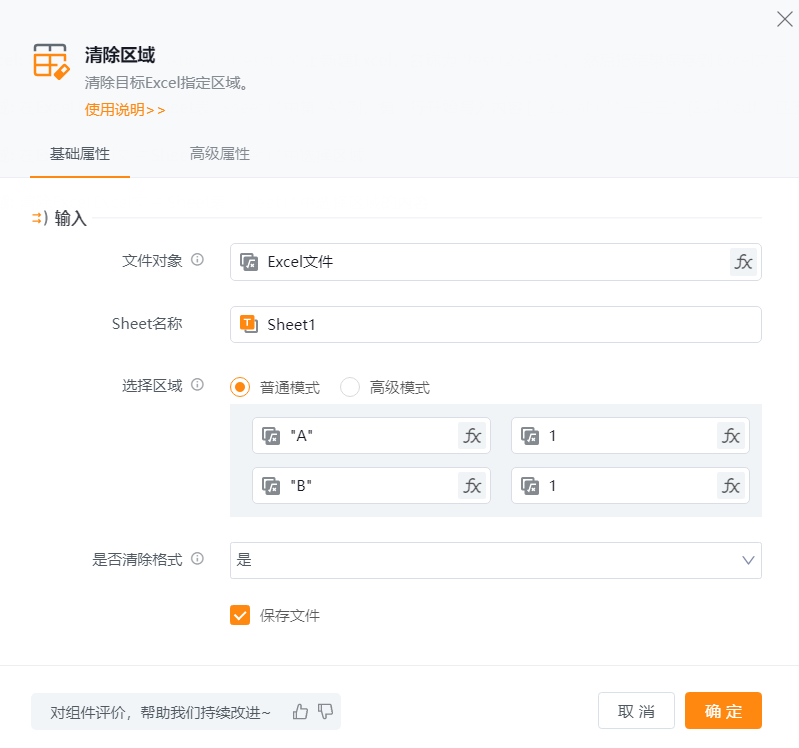Click the fx icon in the "B" column field
Image resolution: width=799 pixels, height=748 pixels.
coord(472,485)
